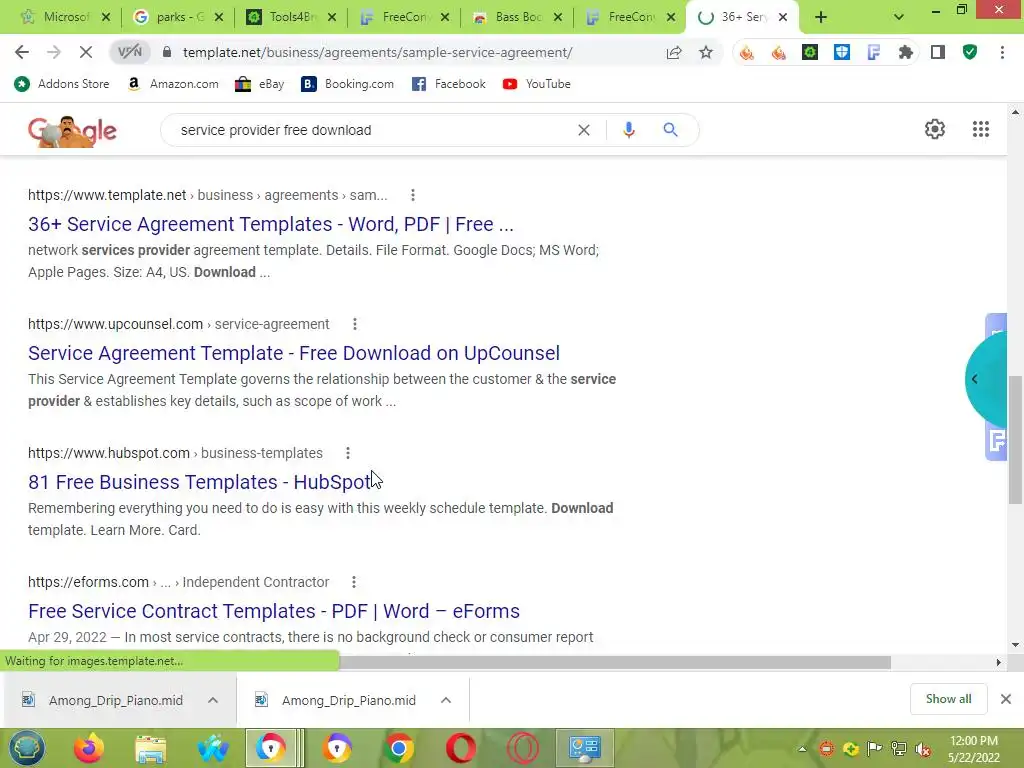This screenshot has width=1024, height=768.
Task: Open the browser three-dot menu
Action: (1002, 52)
